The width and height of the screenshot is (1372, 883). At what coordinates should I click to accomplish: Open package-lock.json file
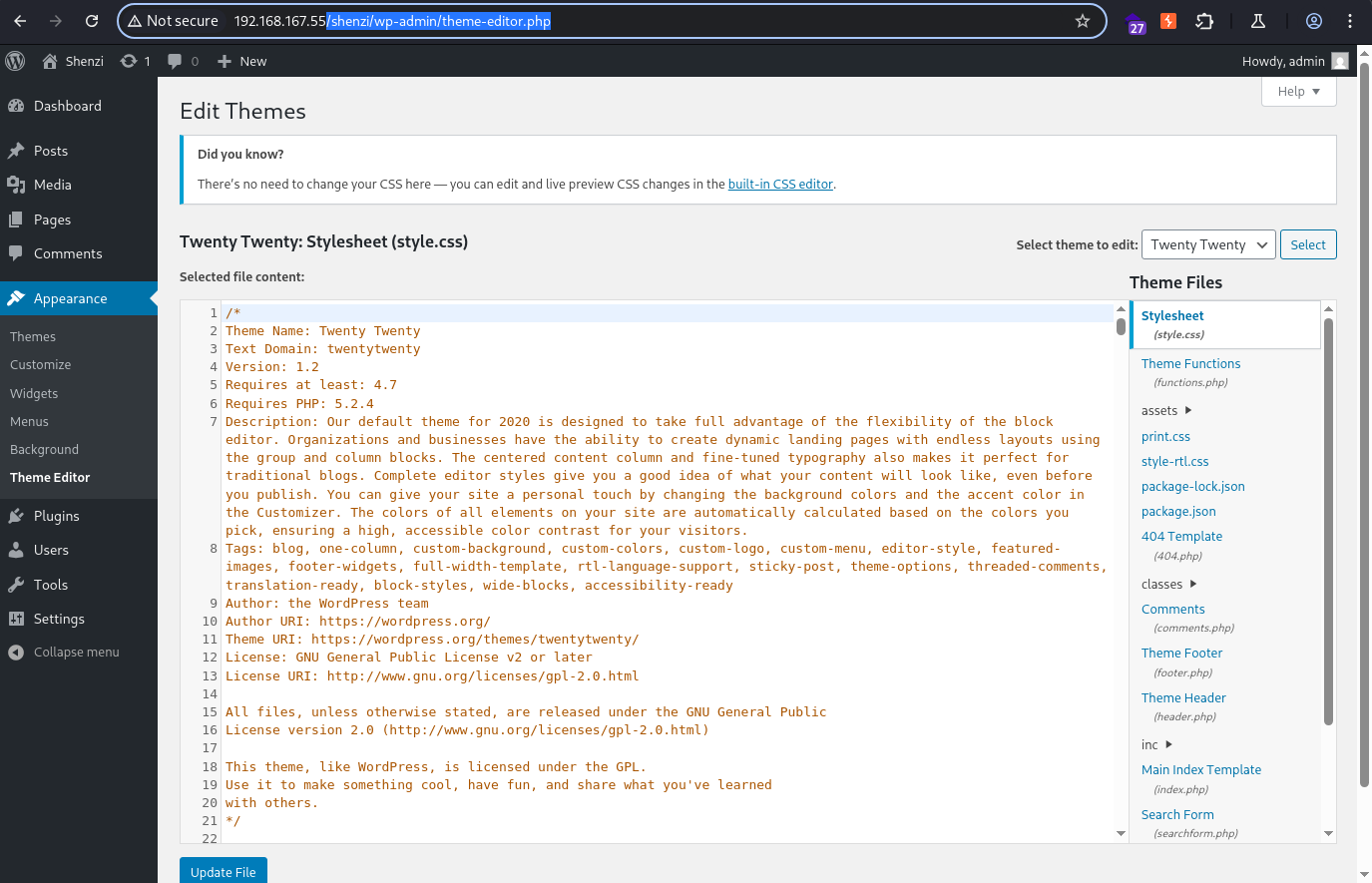1192,486
